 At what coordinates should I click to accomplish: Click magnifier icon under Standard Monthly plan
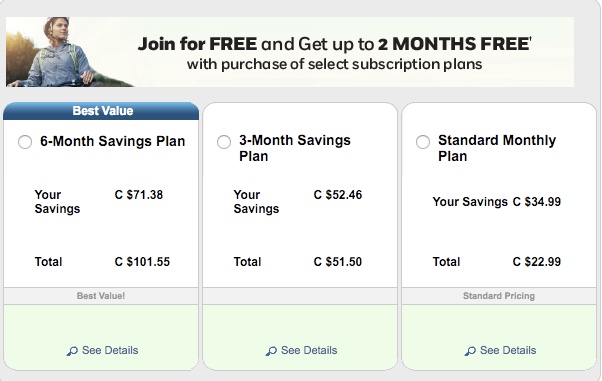(470, 351)
